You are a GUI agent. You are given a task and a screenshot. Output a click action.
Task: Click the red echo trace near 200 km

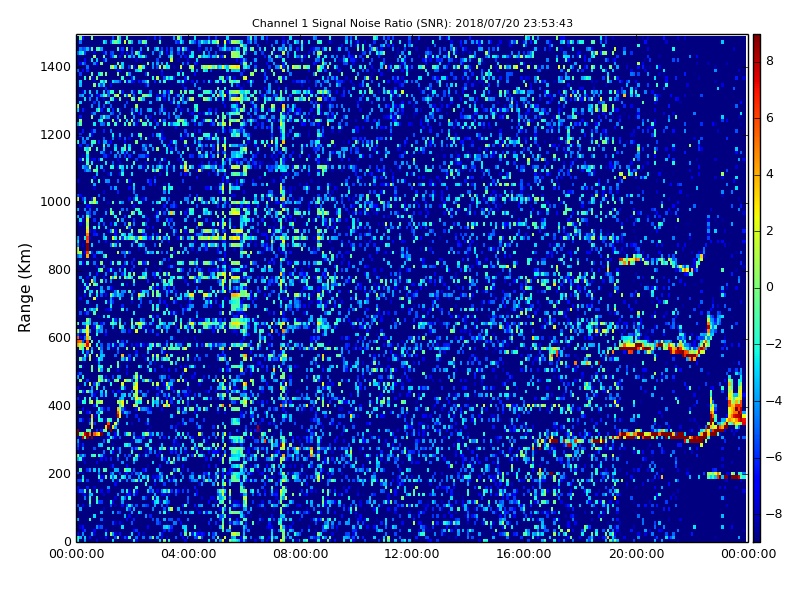[727, 476]
